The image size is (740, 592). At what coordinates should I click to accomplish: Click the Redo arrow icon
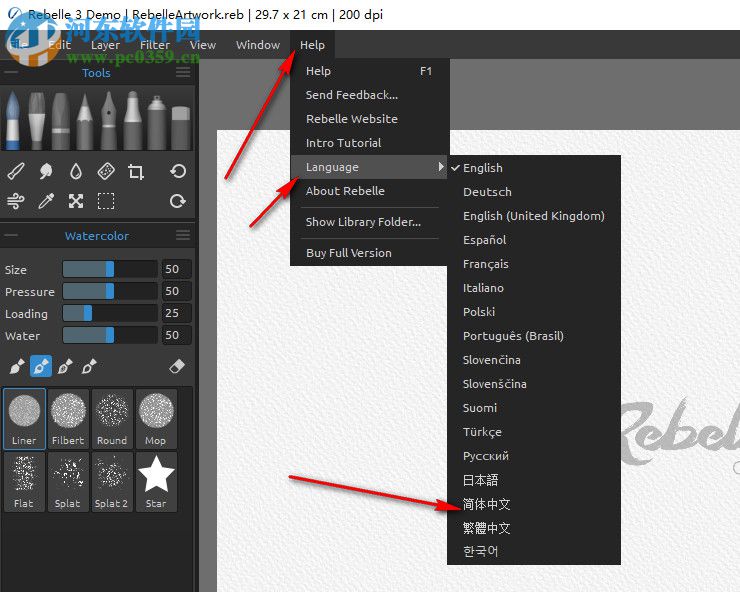[x=178, y=201]
